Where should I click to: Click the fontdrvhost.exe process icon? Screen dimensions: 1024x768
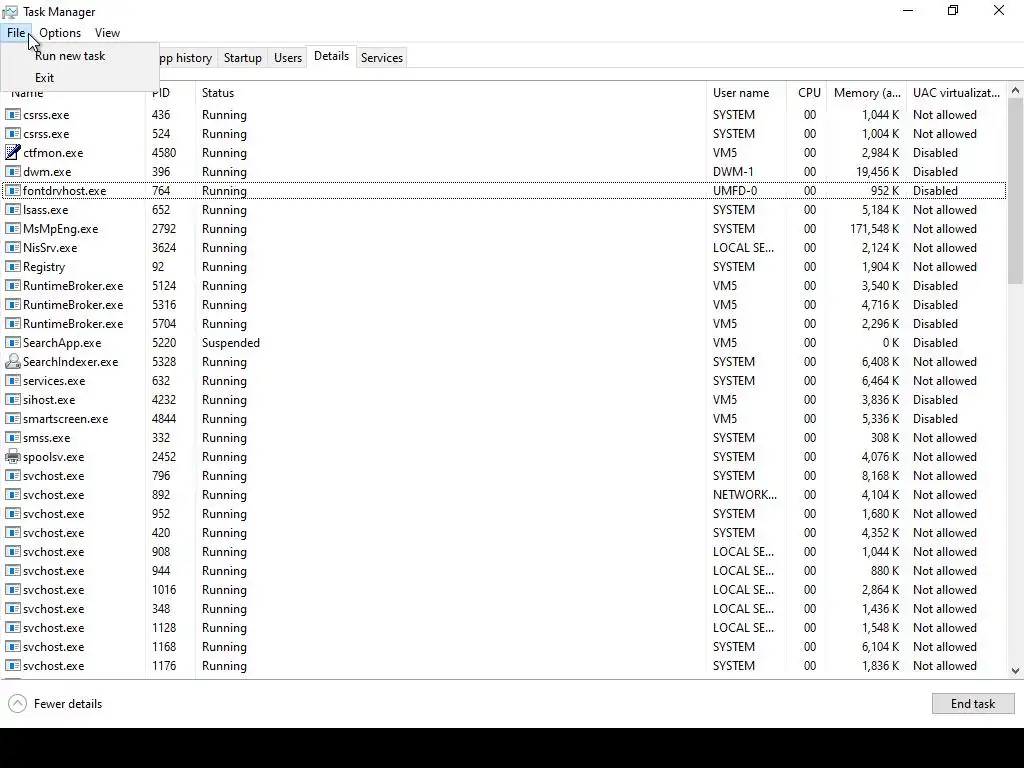pos(12,190)
